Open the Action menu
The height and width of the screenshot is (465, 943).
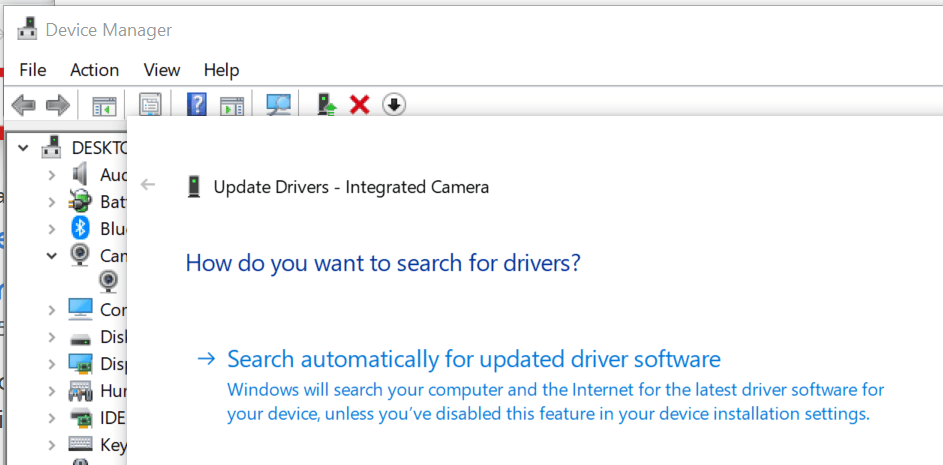click(x=94, y=70)
